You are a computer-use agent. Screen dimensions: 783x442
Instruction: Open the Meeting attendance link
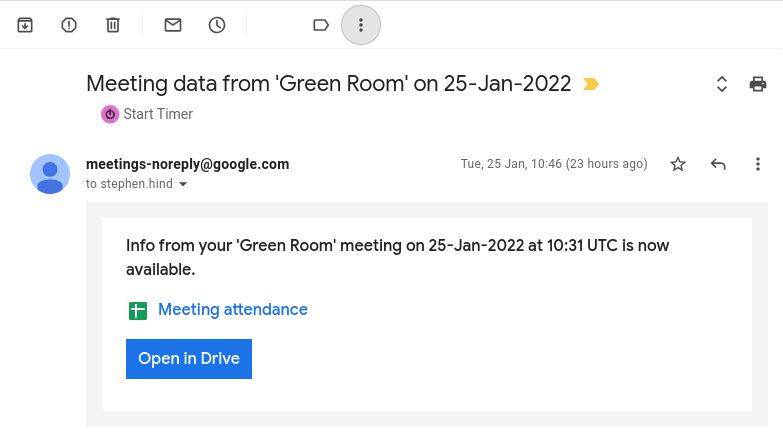(233, 310)
